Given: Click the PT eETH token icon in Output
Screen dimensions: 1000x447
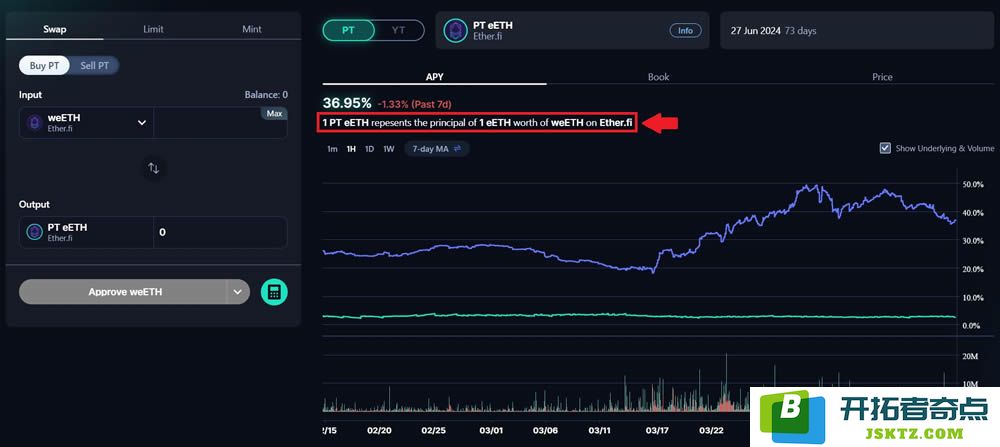Looking at the screenshot, I should [34, 232].
